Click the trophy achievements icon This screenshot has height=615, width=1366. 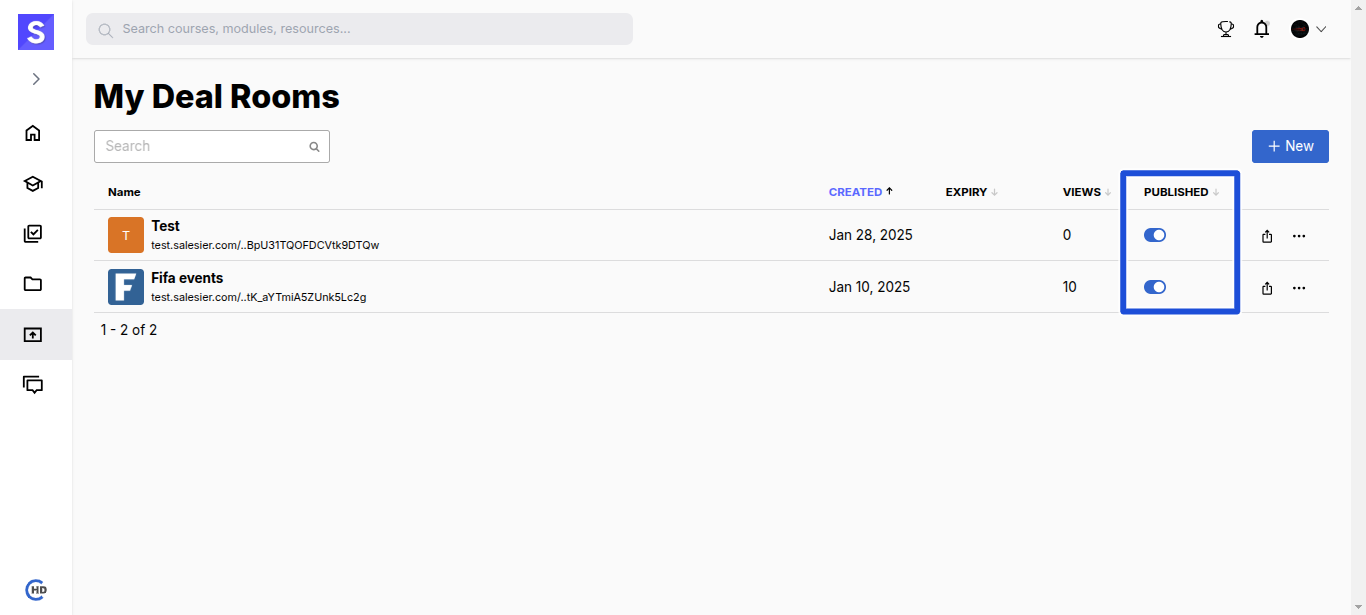(1226, 29)
